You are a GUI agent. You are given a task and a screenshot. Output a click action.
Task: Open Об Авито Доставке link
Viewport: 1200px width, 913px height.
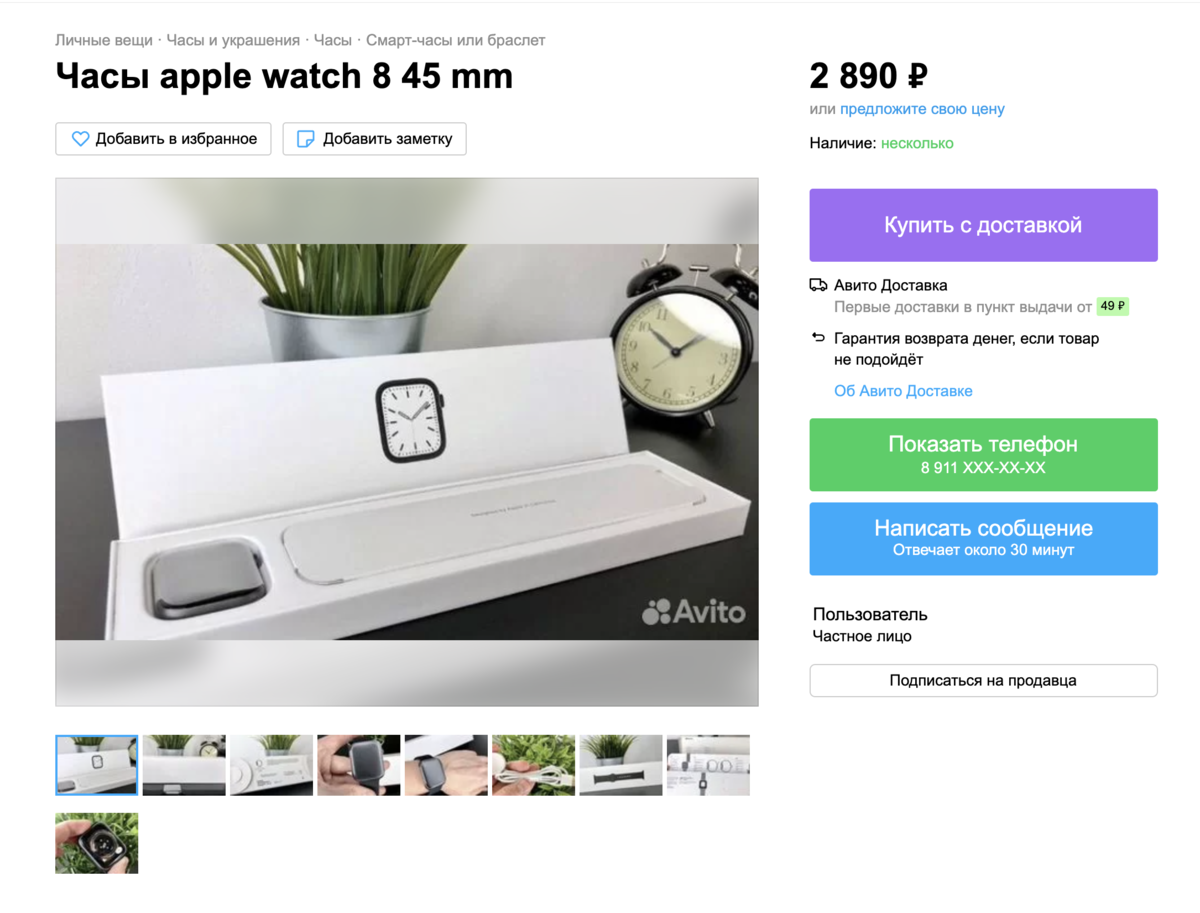coord(903,391)
